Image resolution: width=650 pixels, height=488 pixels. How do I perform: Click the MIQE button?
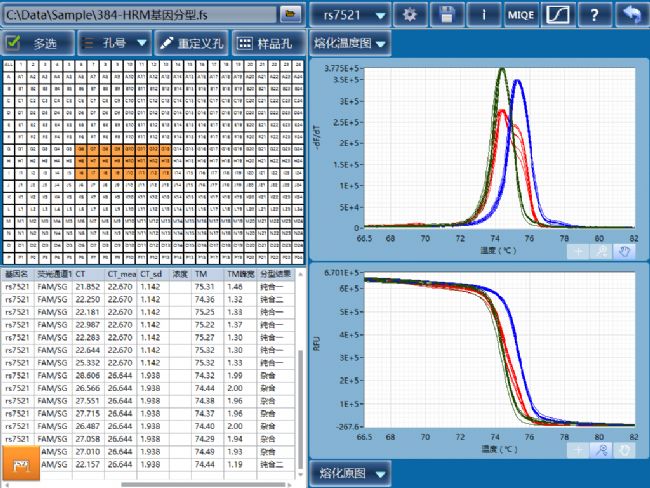tap(520, 15)
